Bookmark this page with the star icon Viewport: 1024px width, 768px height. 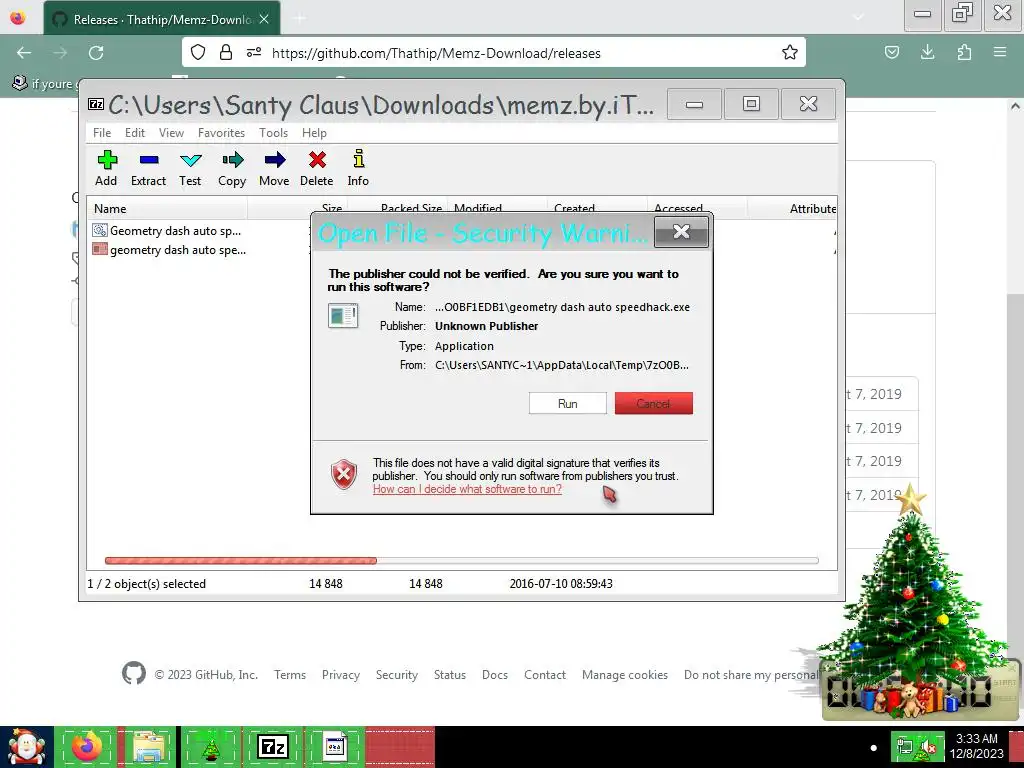(790, 52)
